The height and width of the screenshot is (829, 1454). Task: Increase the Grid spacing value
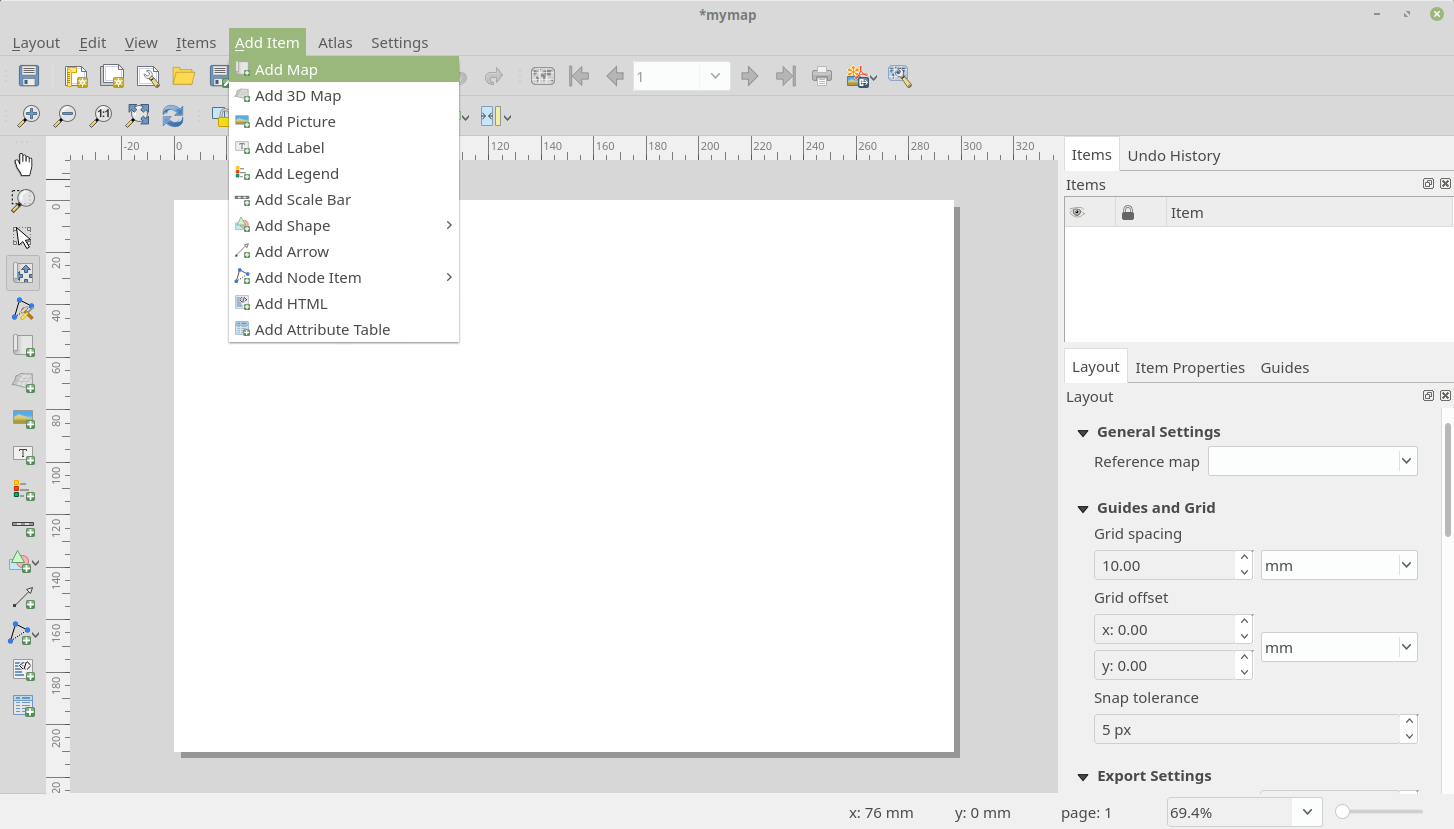click(x=1244, y=557)
